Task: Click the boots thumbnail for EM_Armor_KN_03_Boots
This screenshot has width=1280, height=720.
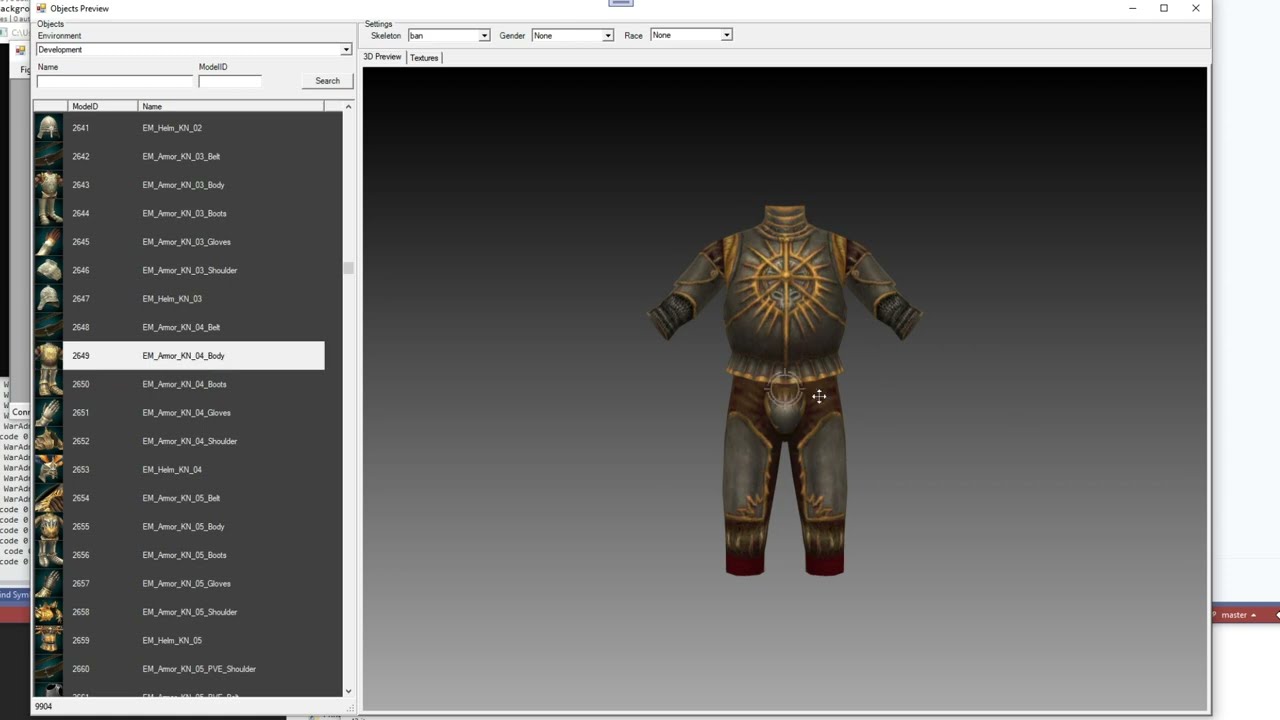Action: point(48,213)
